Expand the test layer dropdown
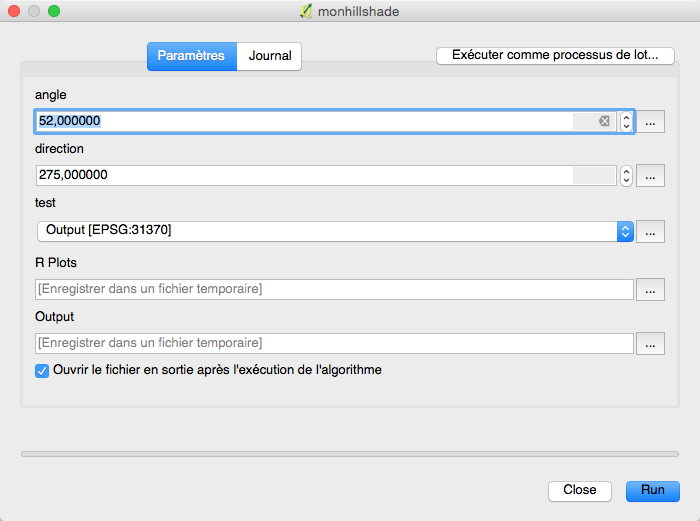700x521 pixels. pos(625,231)
